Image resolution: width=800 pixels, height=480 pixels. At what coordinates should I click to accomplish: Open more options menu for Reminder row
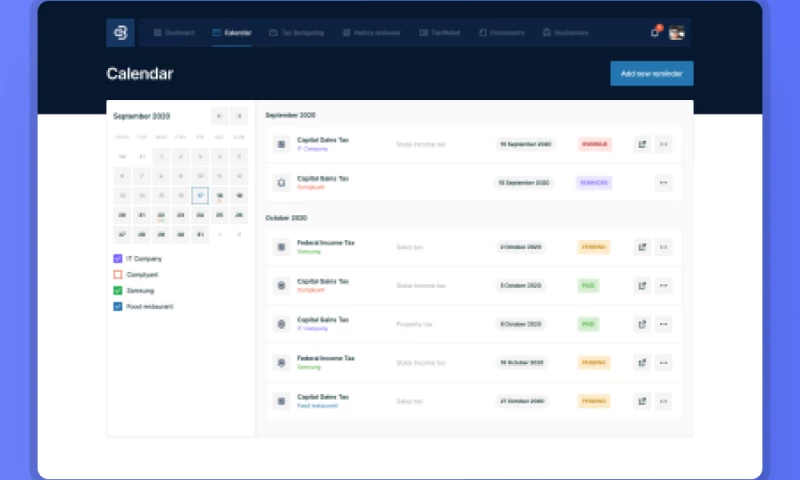coord(664,183)
